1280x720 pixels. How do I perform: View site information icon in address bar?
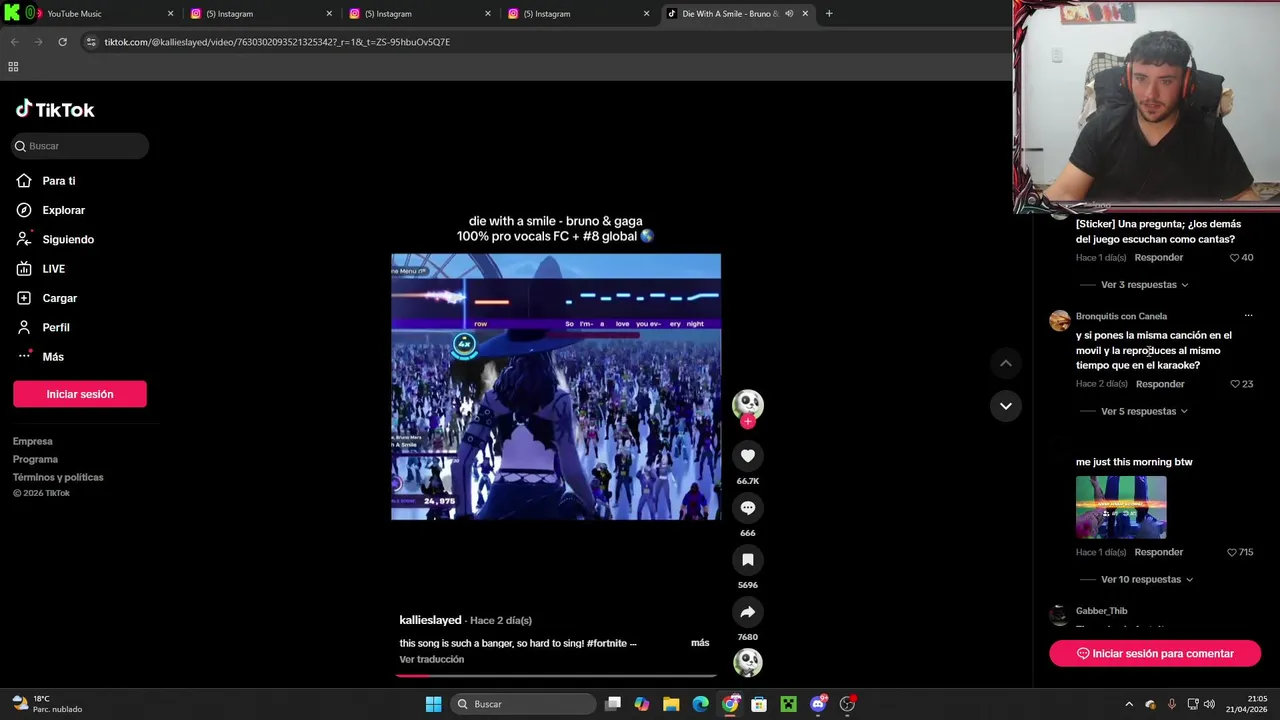(x=91, y=42)
